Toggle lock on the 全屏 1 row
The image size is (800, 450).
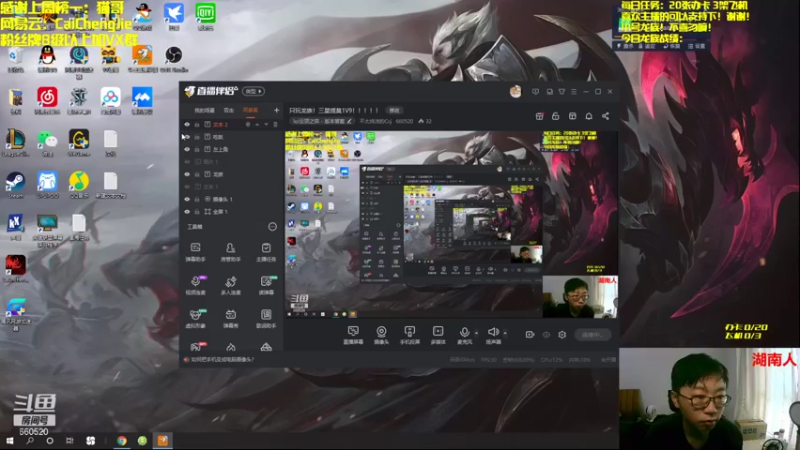pos(197,212)
